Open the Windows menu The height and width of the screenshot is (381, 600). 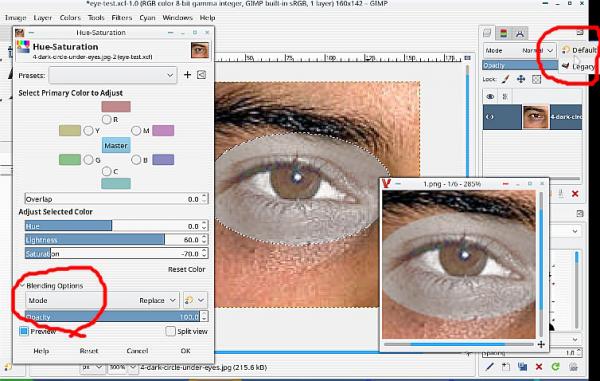tap(177, 18)
